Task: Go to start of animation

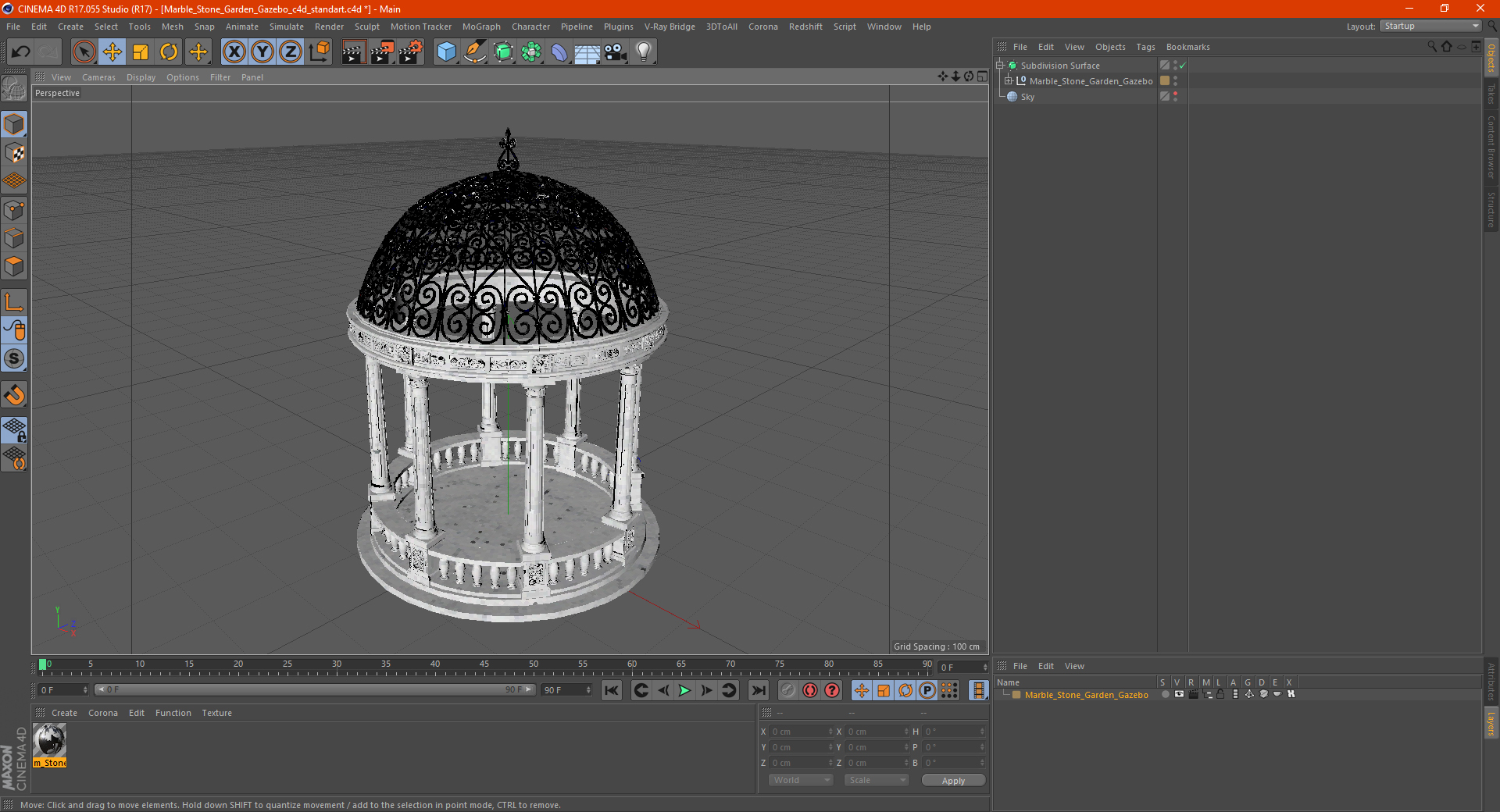Action: (612, 690)
